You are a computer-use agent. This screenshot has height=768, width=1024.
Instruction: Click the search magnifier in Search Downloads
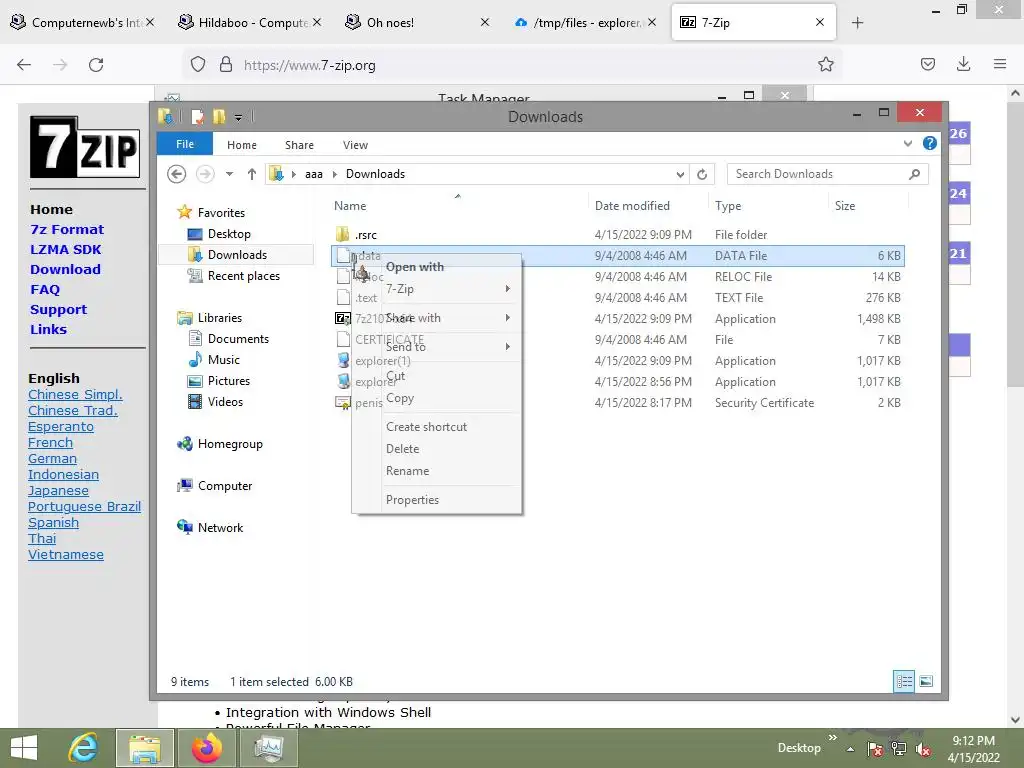(x=914, y=174)
